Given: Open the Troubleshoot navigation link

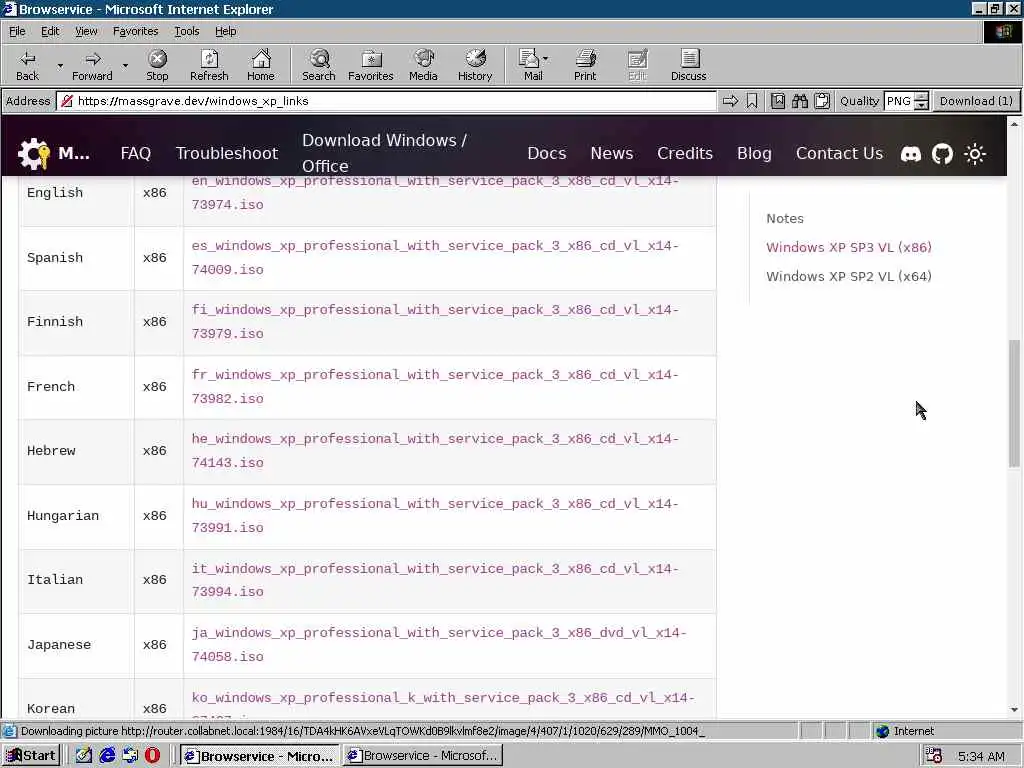Looking at the screenshot, I should tap(227, 153).
